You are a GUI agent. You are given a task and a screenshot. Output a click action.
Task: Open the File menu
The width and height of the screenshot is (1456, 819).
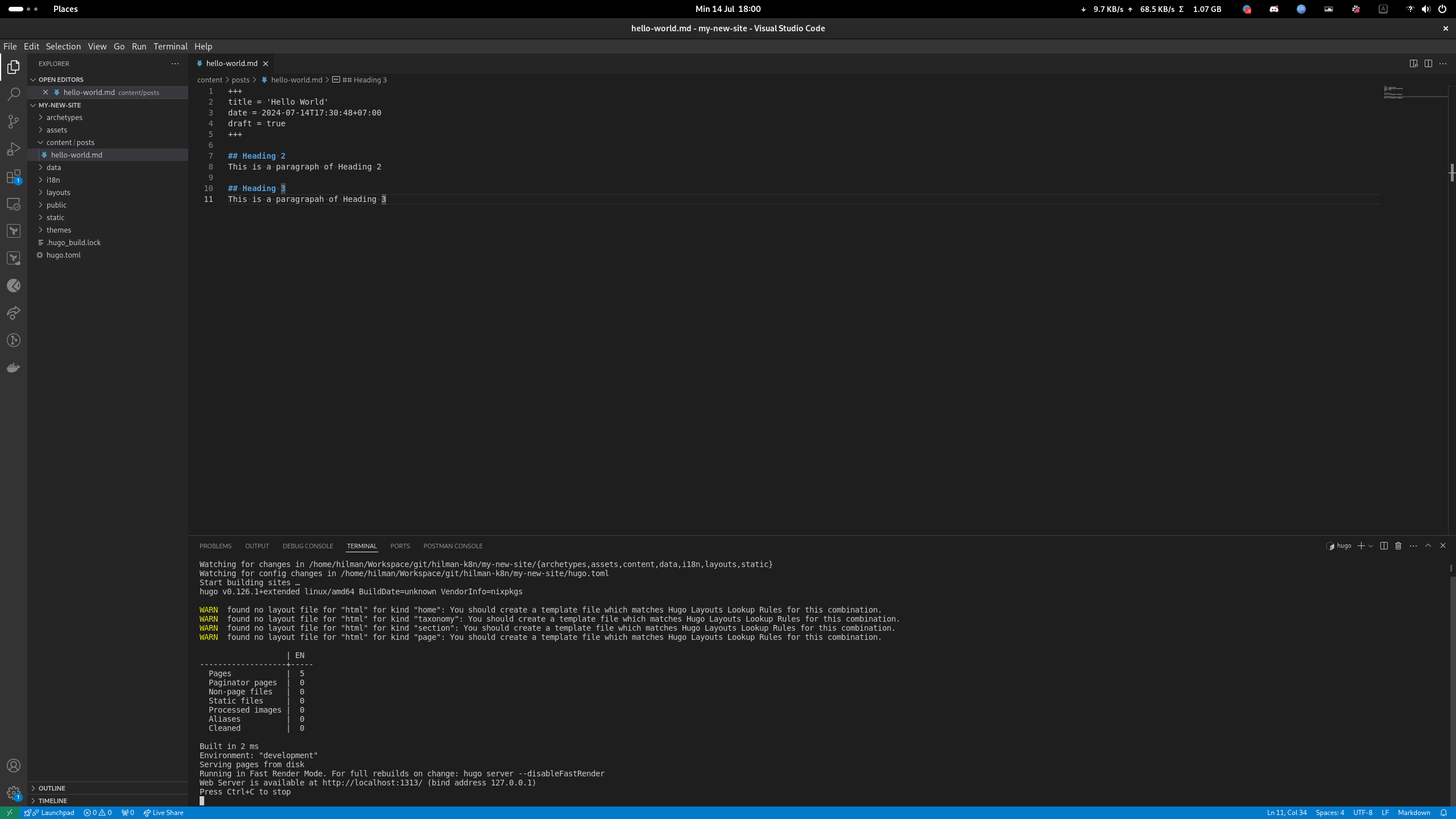(10, 47)
